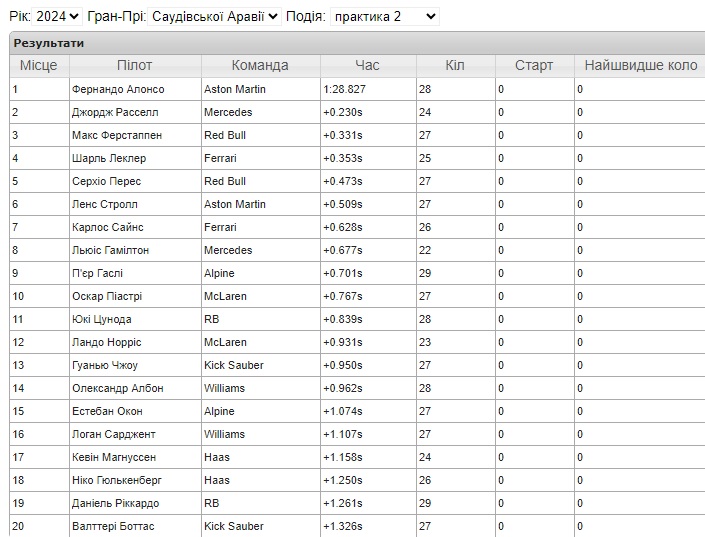Click the Результати panel title
705x537 pixels.
pyautogui.click(x=48, y=43)
